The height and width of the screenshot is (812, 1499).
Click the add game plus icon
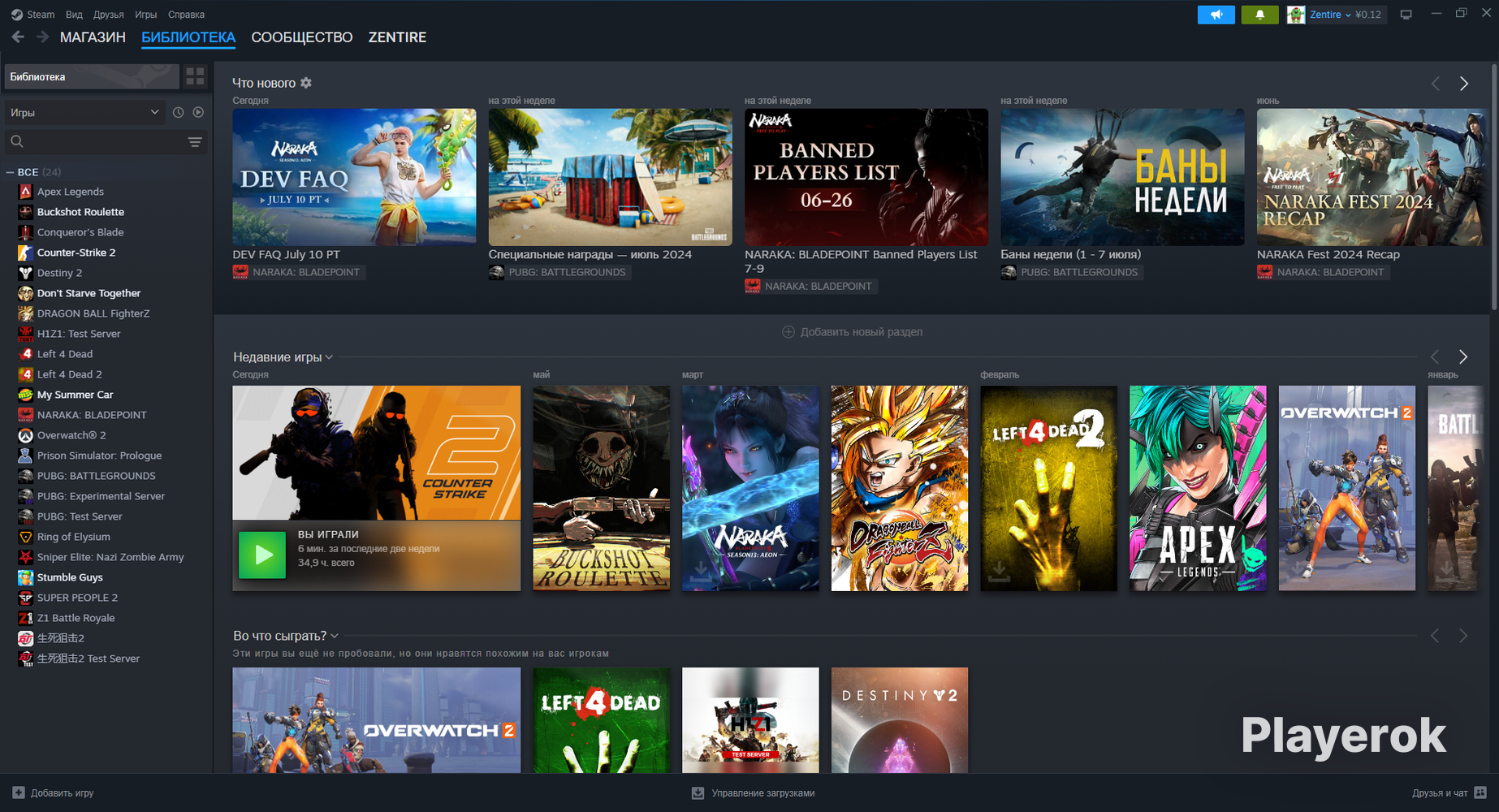point(19,793)
